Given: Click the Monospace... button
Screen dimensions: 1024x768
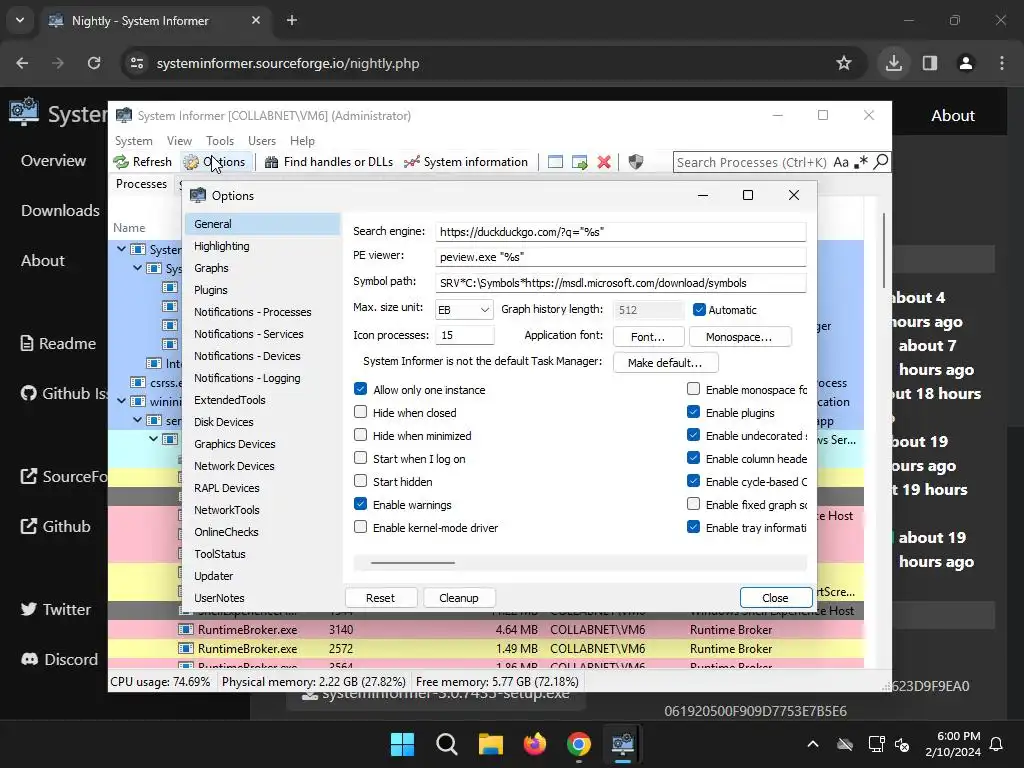Looking at the screenshot, I should pos(739,337).
